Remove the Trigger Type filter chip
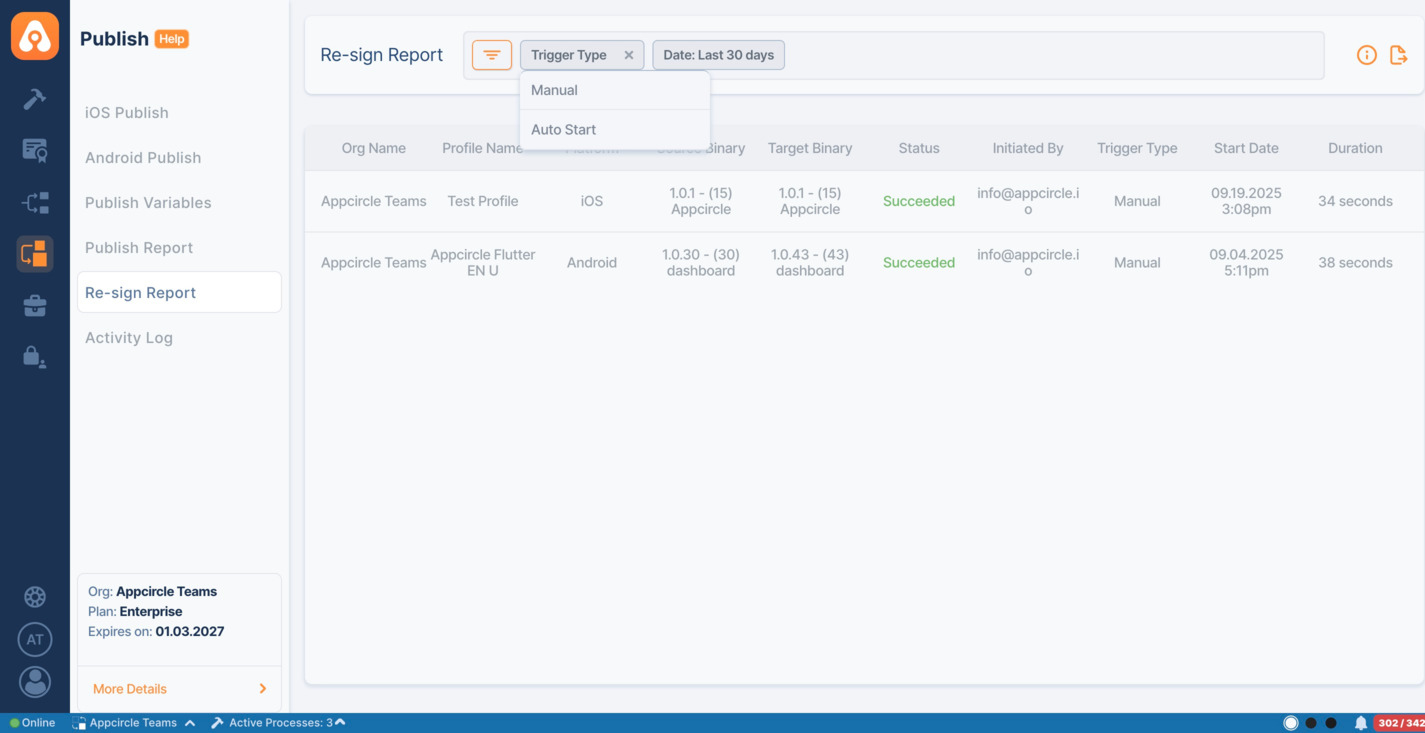Viewport: 1425px width, 733px height. (629, 55)
